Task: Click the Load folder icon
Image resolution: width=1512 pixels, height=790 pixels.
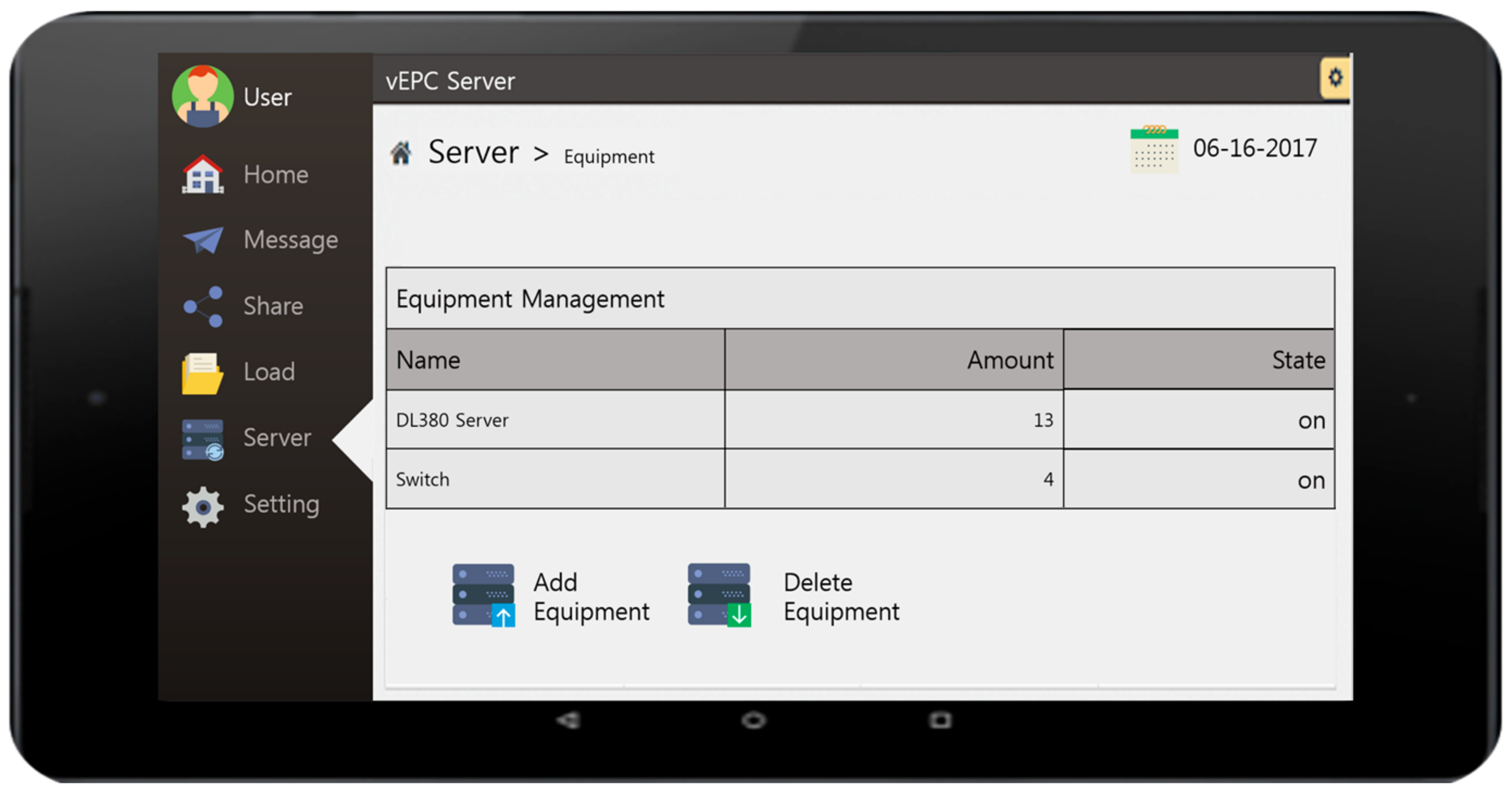Action: coord(202,373)
